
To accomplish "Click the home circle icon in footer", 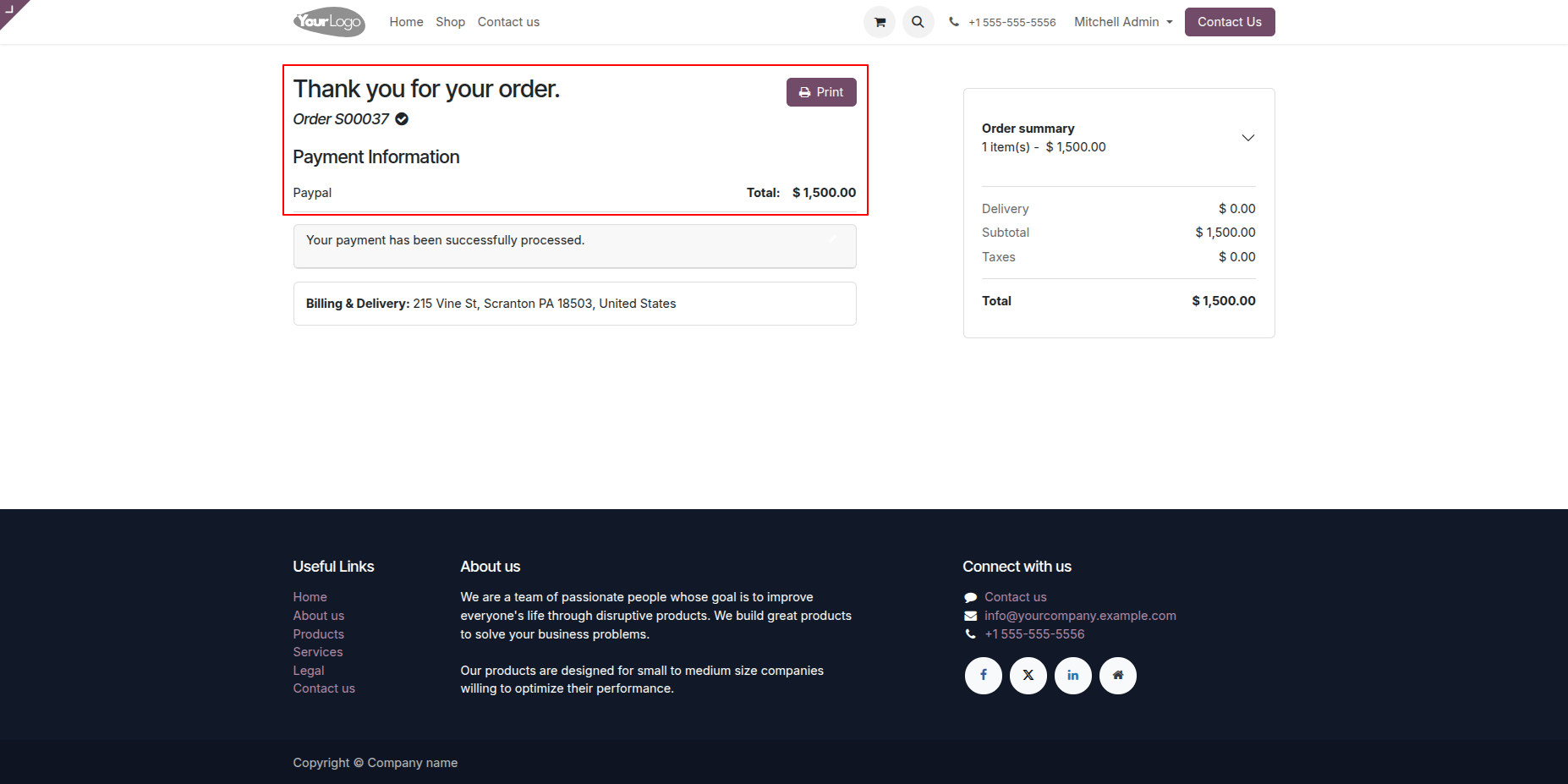I will coord(1117,675).
